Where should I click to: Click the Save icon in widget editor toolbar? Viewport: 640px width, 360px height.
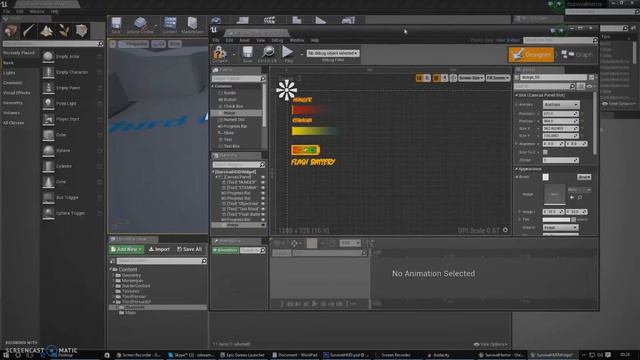pos(247,52)
